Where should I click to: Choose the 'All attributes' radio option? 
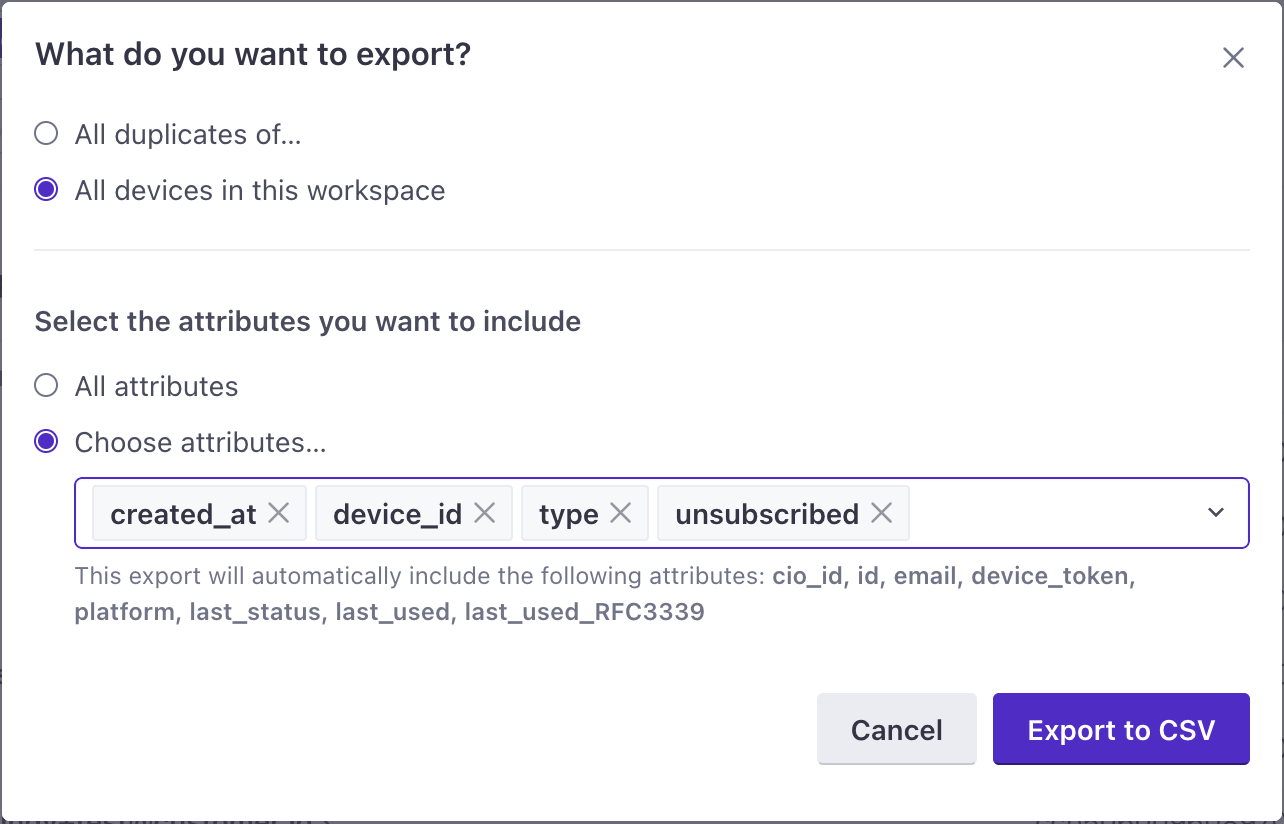[46, 386]
